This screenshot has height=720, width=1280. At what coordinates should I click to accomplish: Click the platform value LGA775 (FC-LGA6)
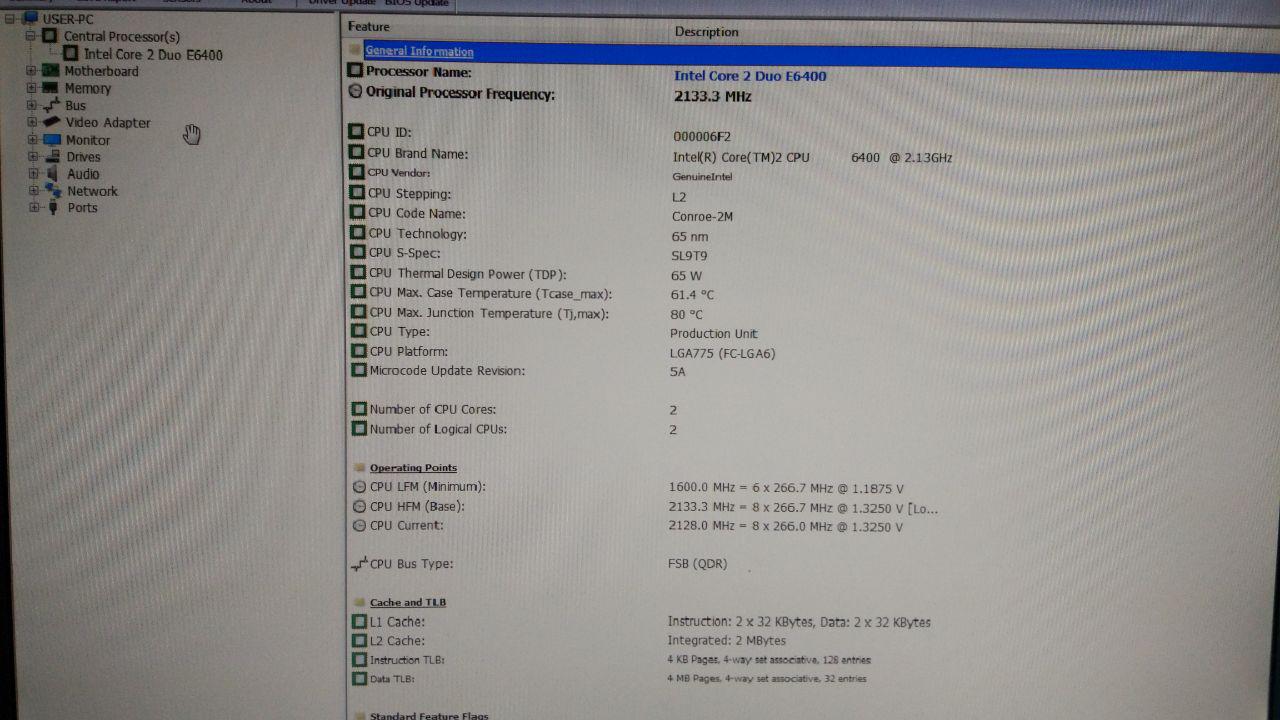click(722, 353)
